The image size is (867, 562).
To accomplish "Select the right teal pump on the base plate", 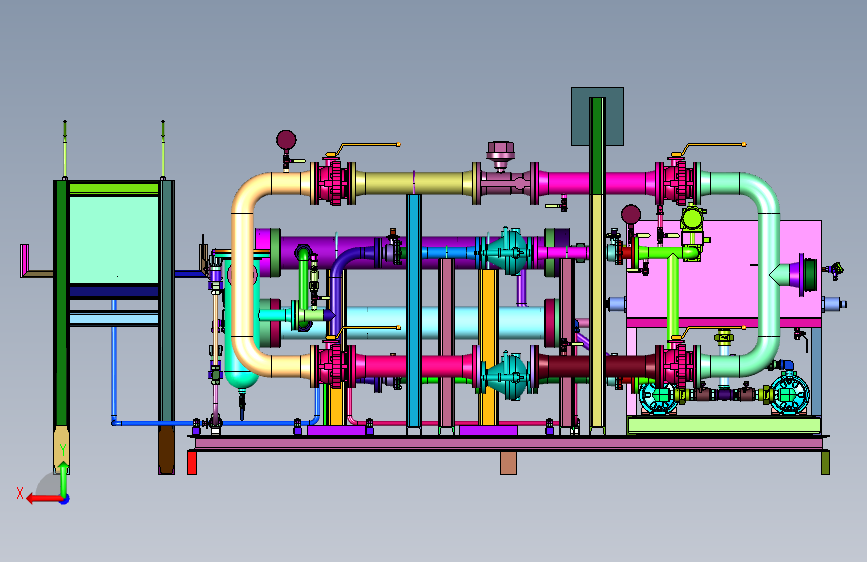I will coord(789,394).
